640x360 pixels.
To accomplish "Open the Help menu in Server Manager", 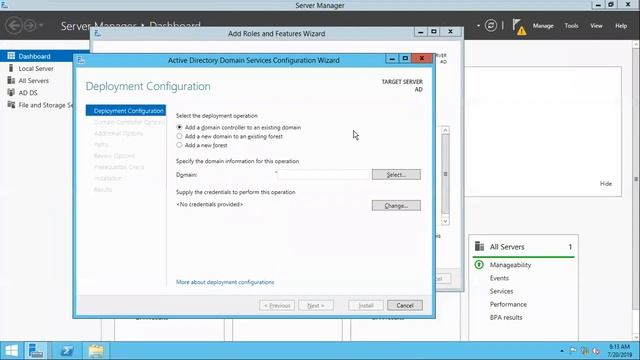I will [621, 26].
